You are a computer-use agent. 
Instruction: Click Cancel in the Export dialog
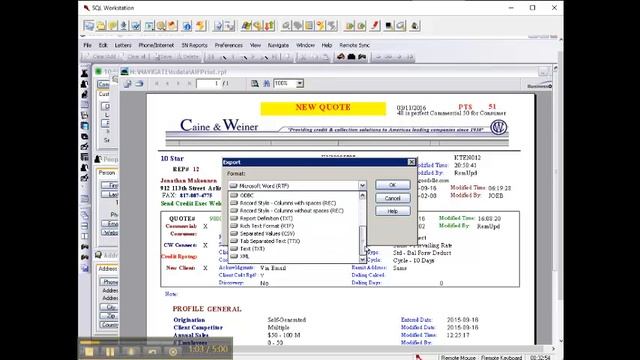point(393,198)
